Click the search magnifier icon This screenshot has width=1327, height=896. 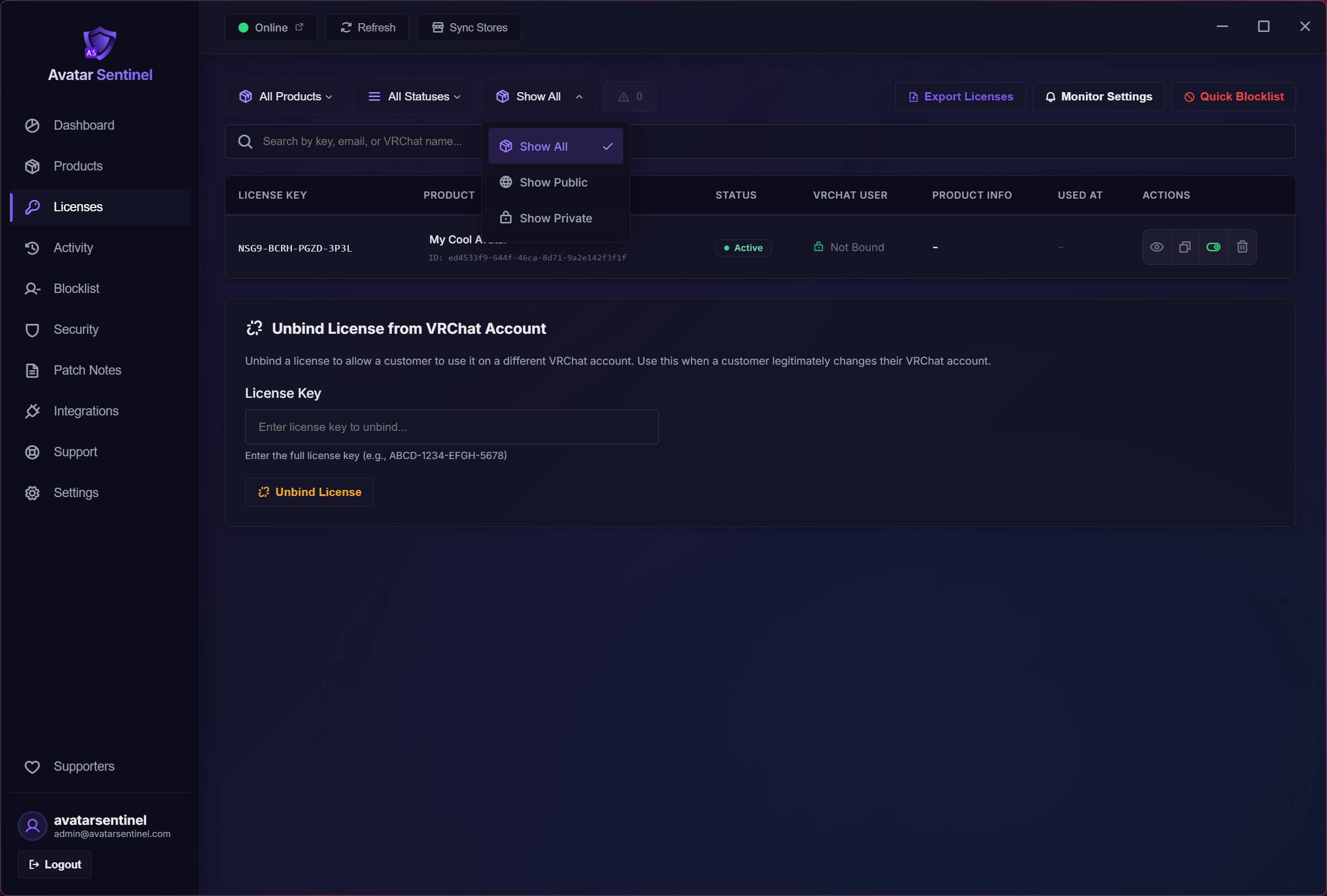[x=246, y=142]
